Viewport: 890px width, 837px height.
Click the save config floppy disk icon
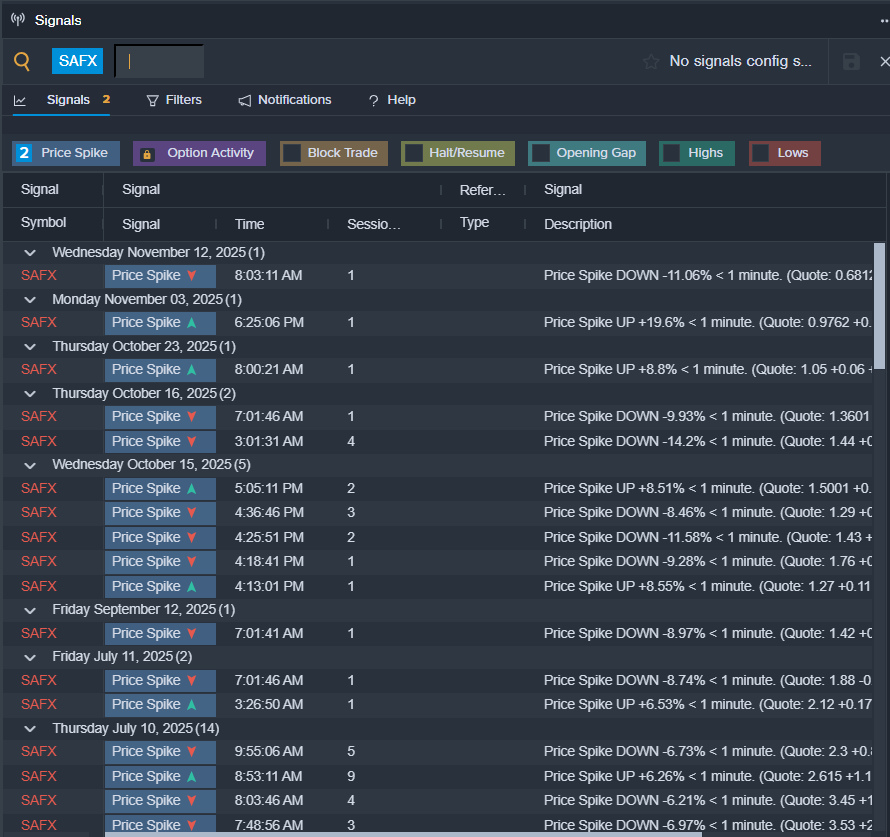[x=851, y=62]
